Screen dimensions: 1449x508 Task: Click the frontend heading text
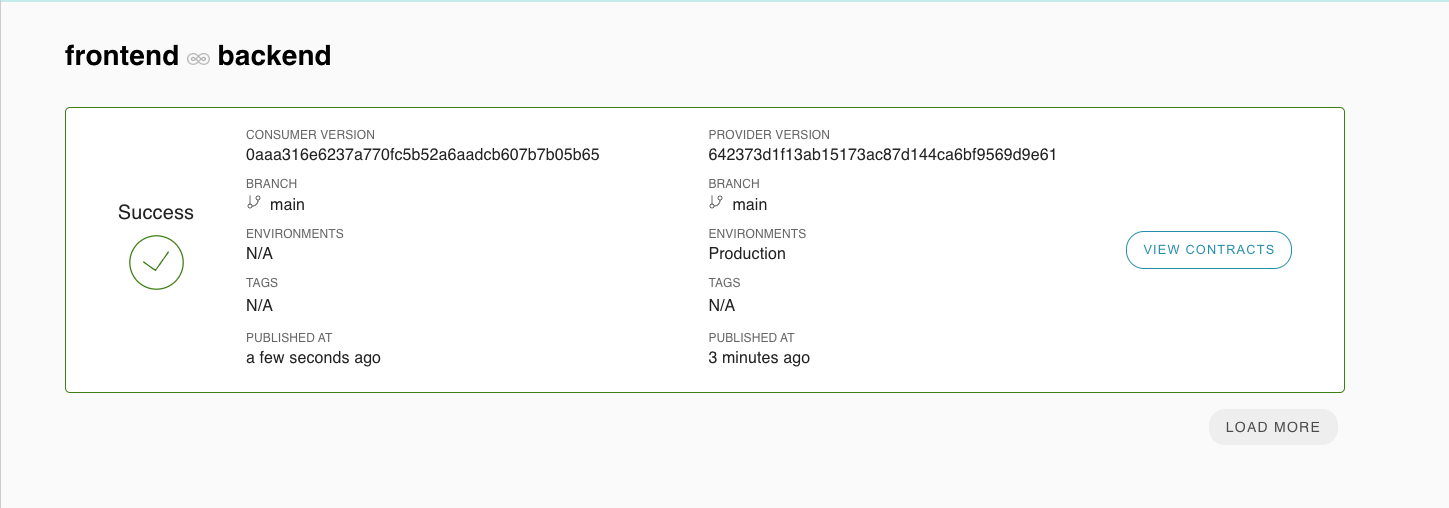coord(122,56)
